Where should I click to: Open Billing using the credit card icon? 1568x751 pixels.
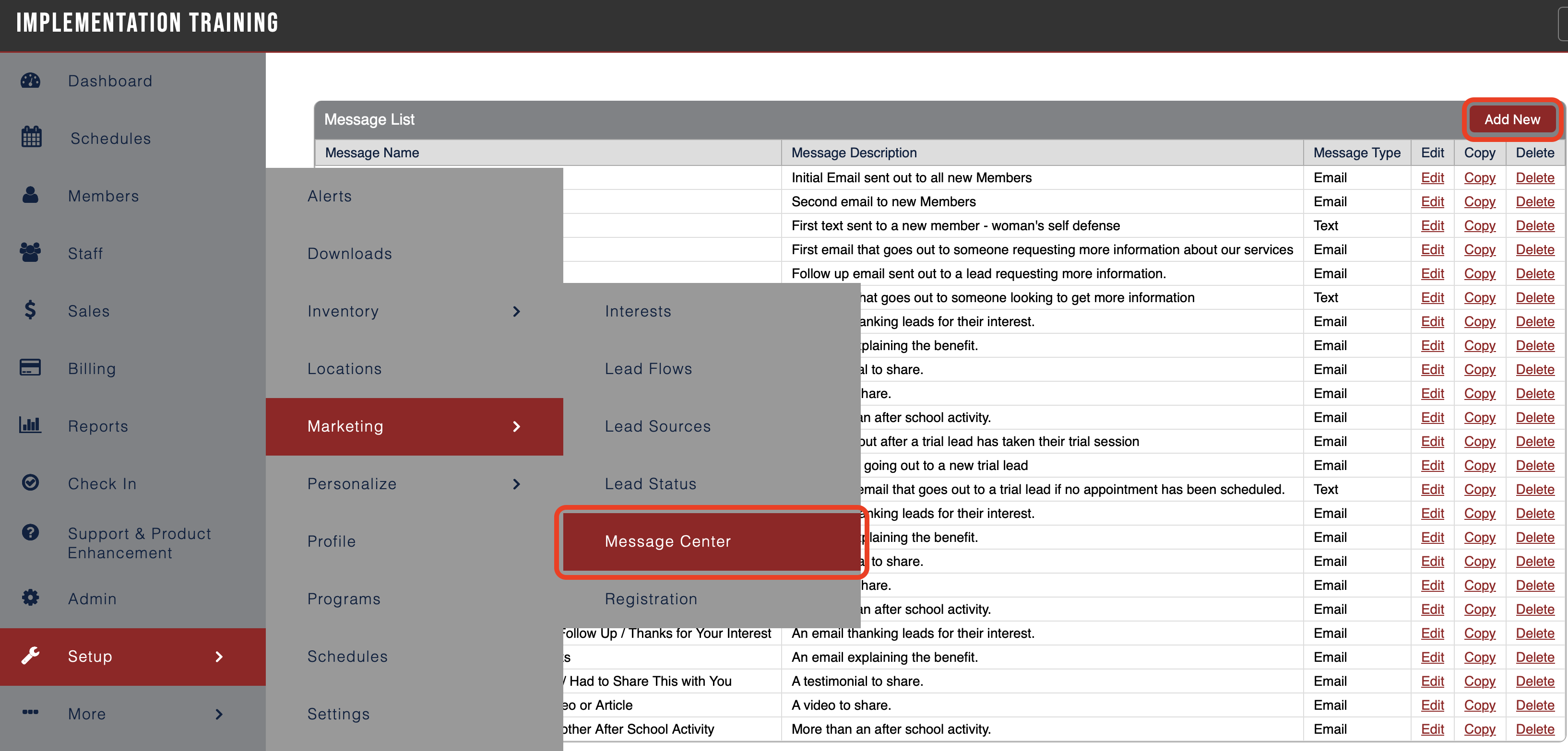coord(30,368)
